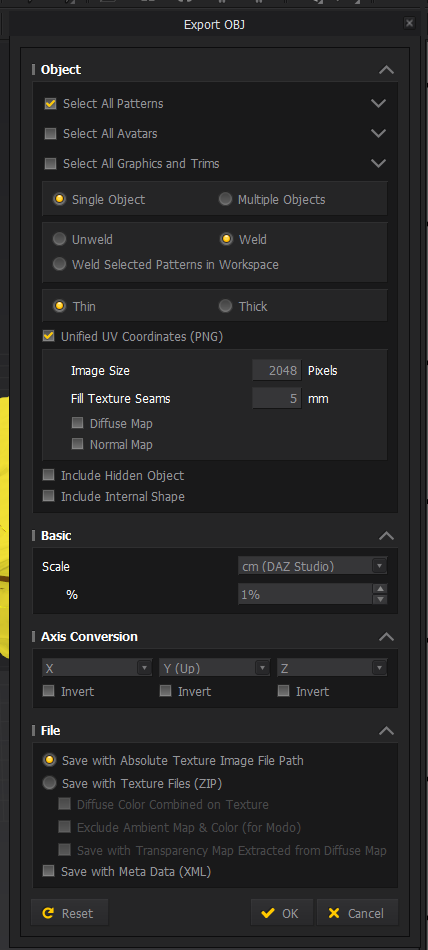Viewport: 428px width, 950px height.
Task: Check Include Hidden Object
Action: pyautogui.click(x=48, y=476)
